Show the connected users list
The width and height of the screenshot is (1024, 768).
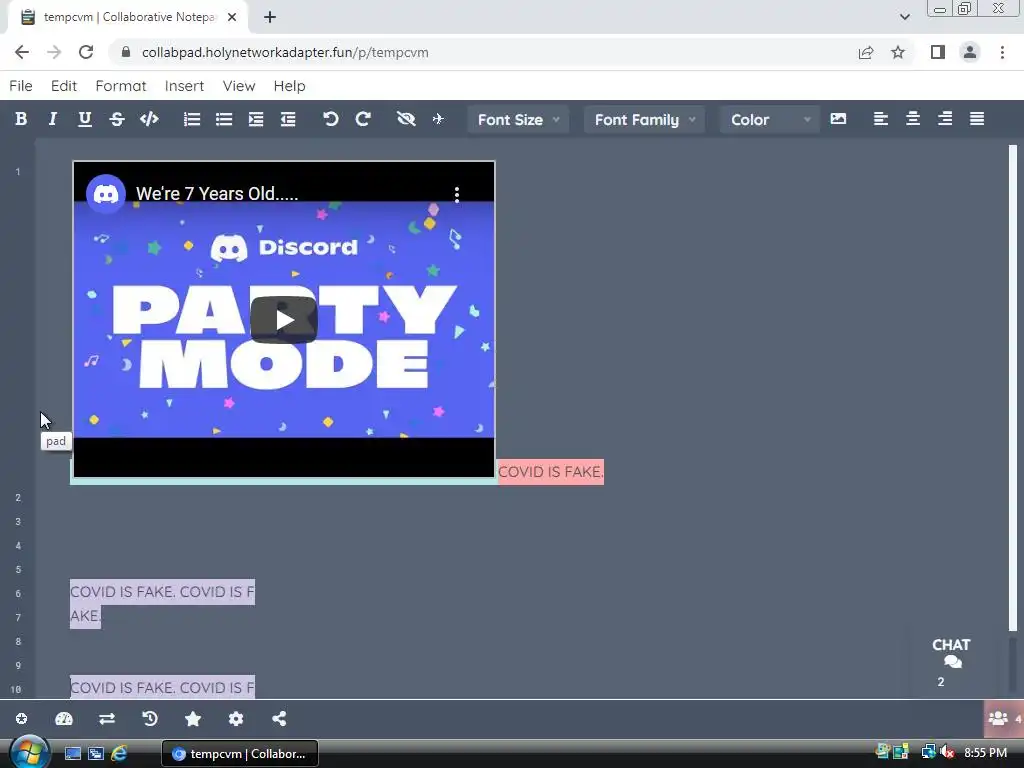1004,718
